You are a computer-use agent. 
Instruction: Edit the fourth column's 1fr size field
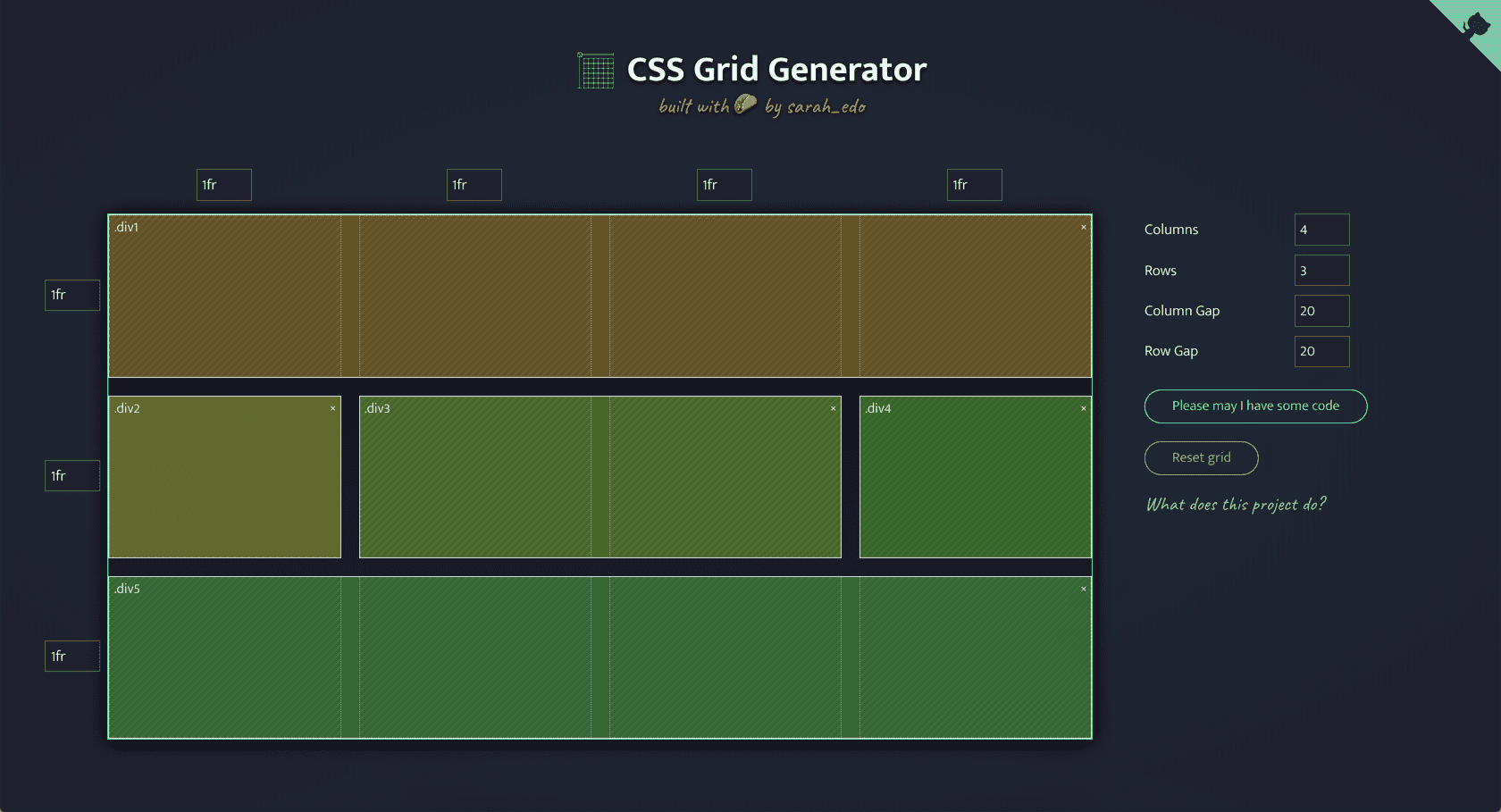click(975, 185)
